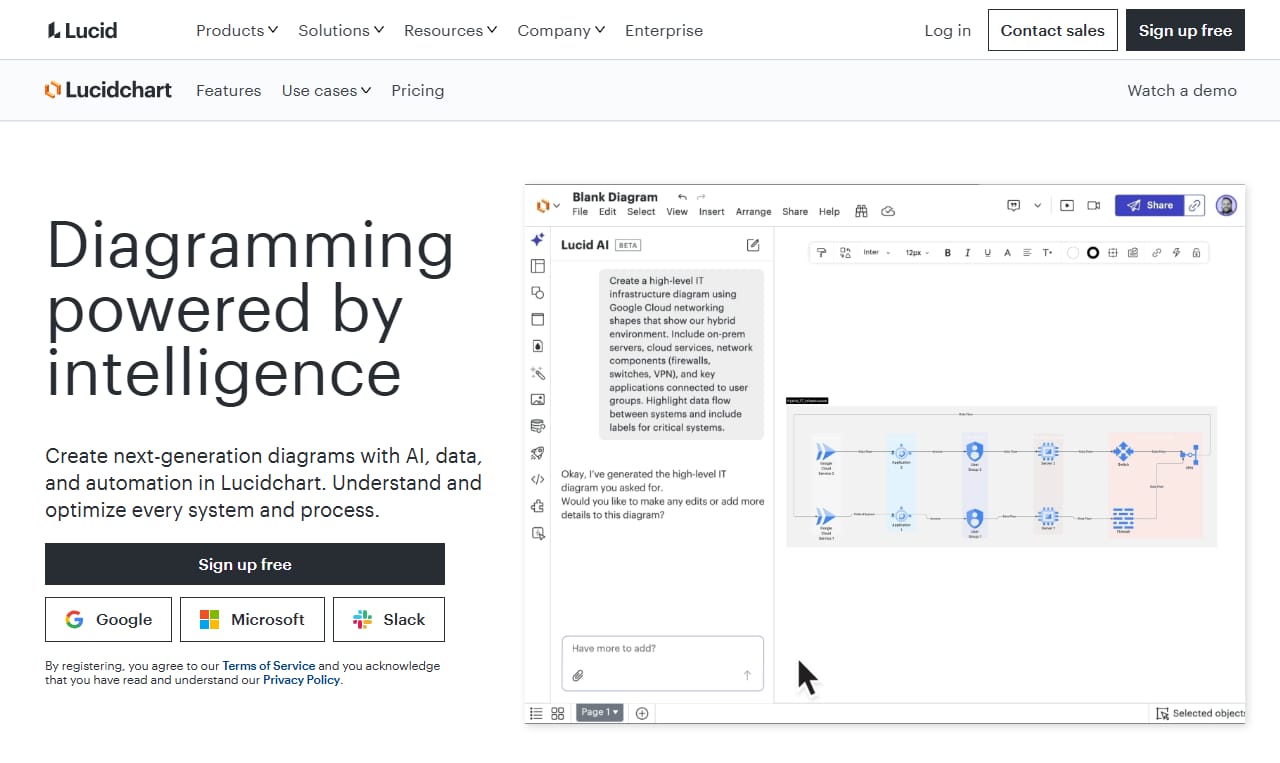
Task: Toggle Bold in the formatting toolbar
Action: click(948, 253)
